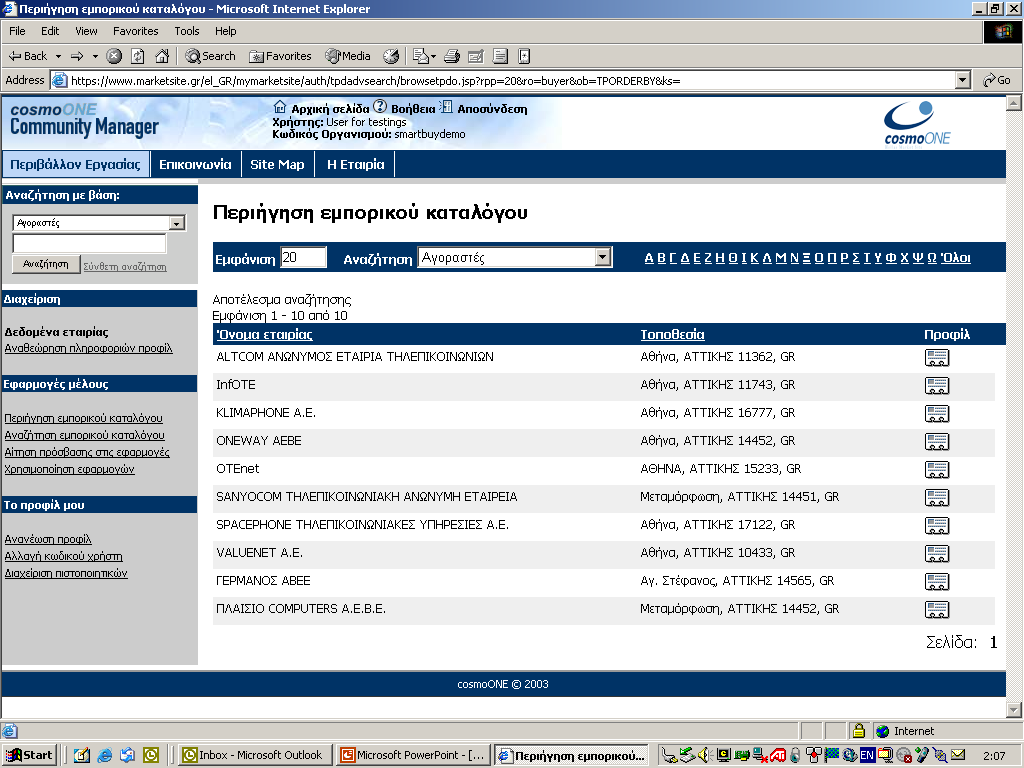The image size is (1024, 768).
Task: Select the Περιβάλλον Εργασίας tab
Action: click(x=75, y=165)
